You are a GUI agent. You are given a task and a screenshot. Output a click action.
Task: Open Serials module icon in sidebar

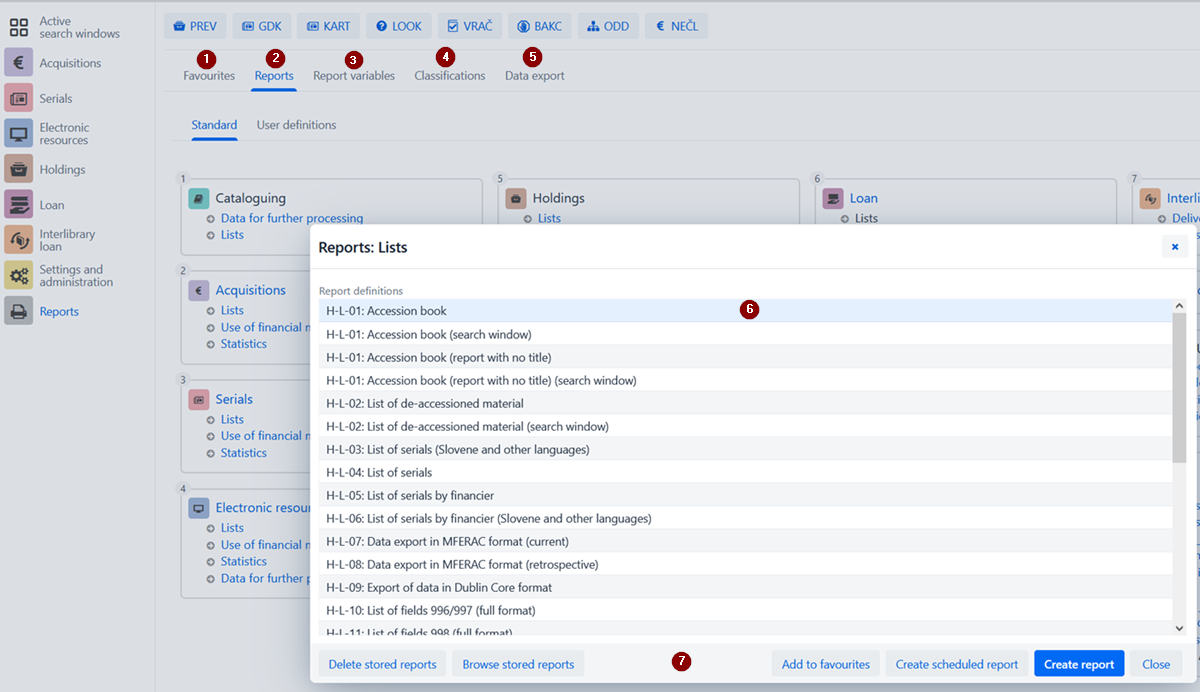point(18,98)
